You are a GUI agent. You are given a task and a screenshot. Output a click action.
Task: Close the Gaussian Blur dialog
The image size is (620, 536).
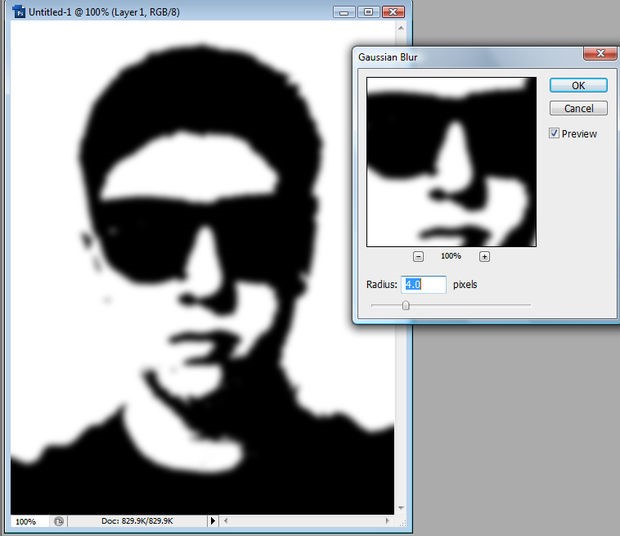coord(600,53)
